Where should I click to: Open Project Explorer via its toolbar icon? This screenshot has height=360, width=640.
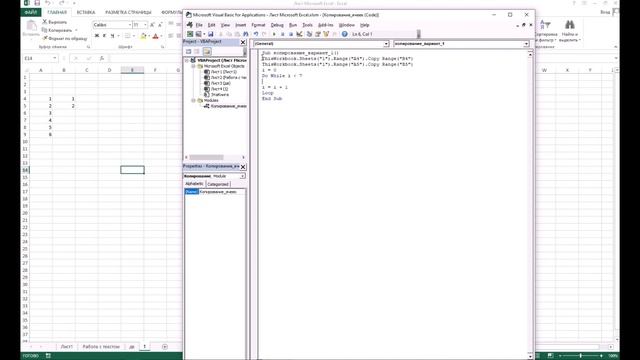coord(309,34)
